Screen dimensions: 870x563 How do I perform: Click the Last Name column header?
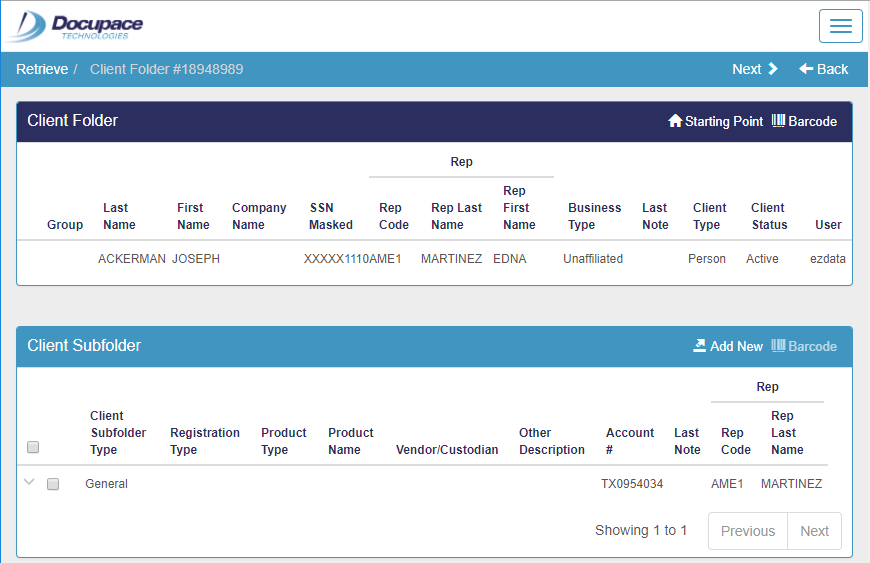click(119, 216)
